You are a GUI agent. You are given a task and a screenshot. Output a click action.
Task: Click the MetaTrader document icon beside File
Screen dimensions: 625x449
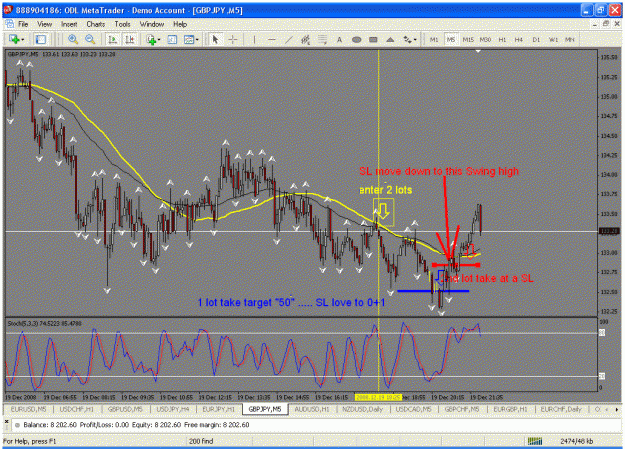pos(9,24)
